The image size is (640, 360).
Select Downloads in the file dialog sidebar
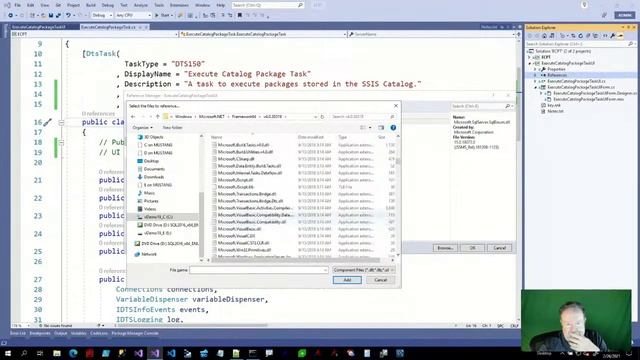coord(153,177)
